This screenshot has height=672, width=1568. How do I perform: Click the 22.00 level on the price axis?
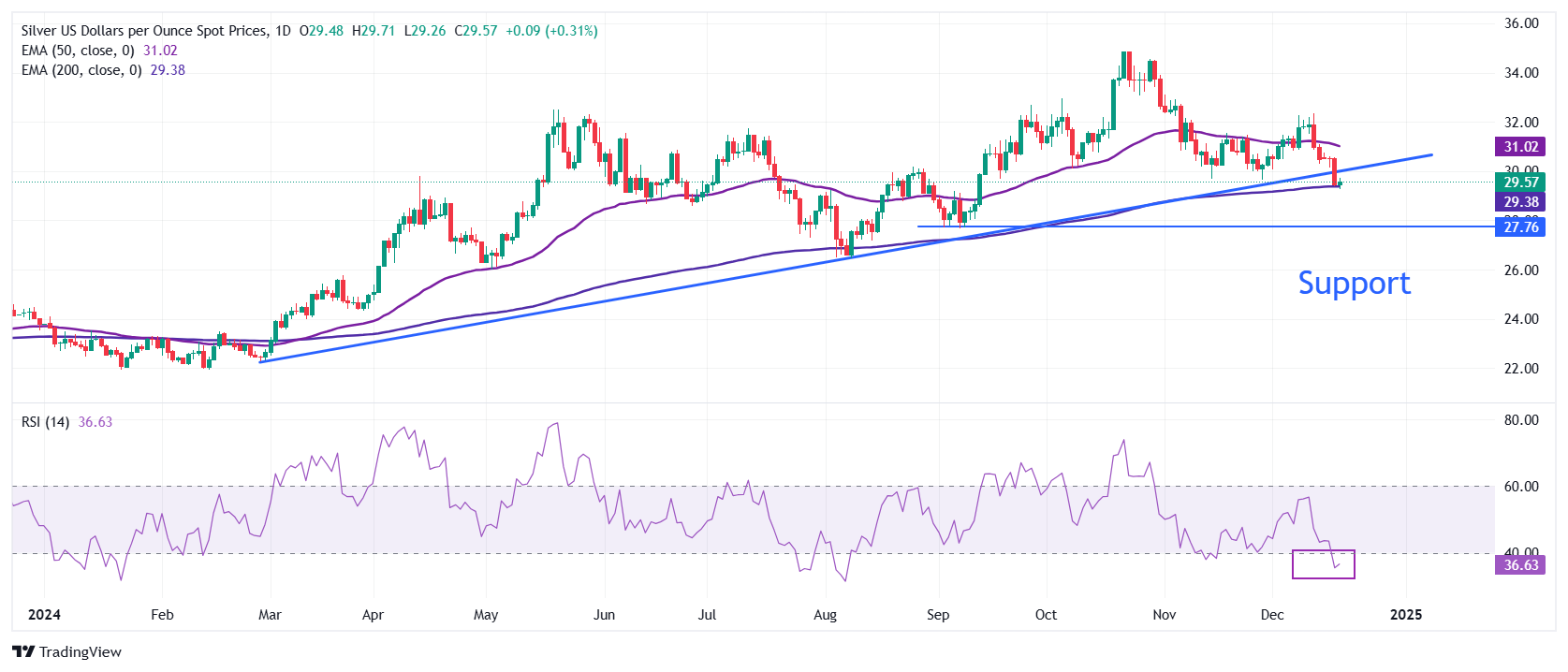tap(1521, 369)
